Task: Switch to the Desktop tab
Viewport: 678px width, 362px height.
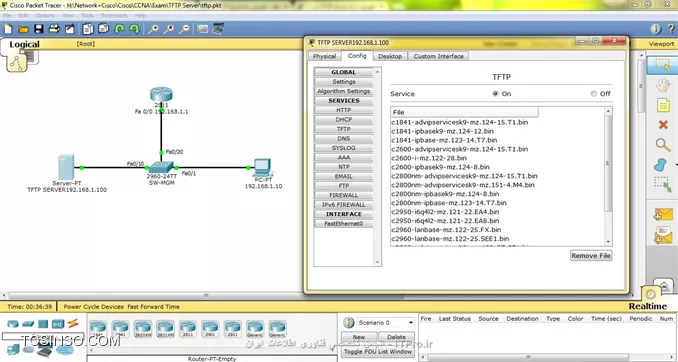Action: coord(390,56)
